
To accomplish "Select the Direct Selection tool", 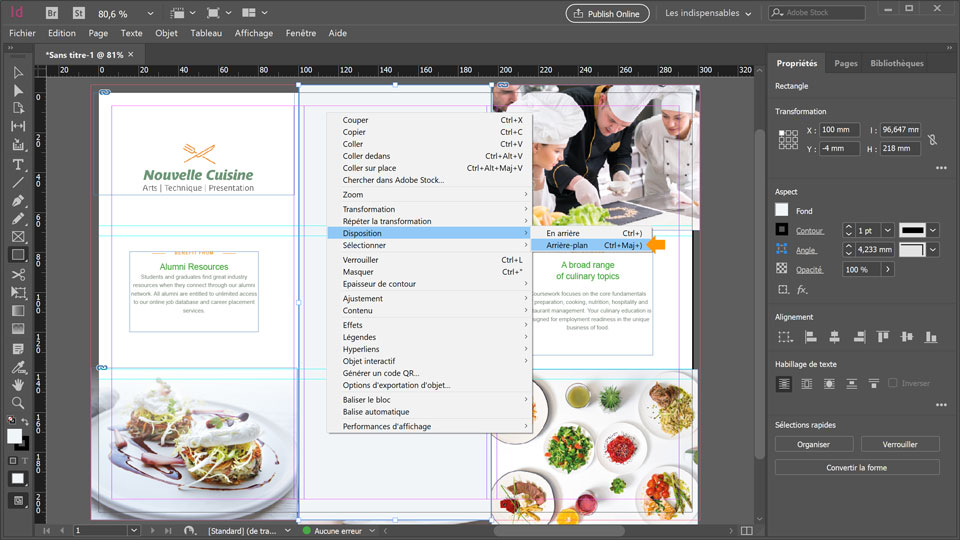I will click(18, 91).
